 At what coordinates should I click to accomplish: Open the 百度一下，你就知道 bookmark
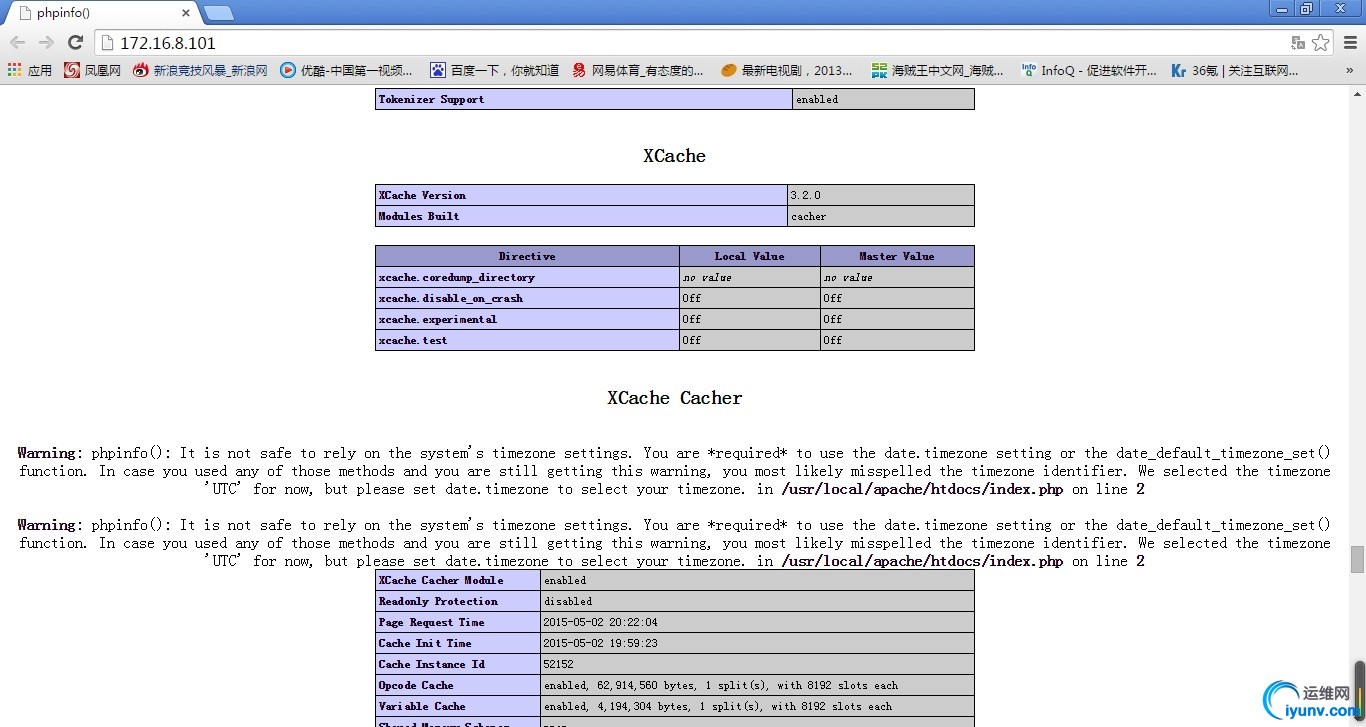click(x=495, y=70)
